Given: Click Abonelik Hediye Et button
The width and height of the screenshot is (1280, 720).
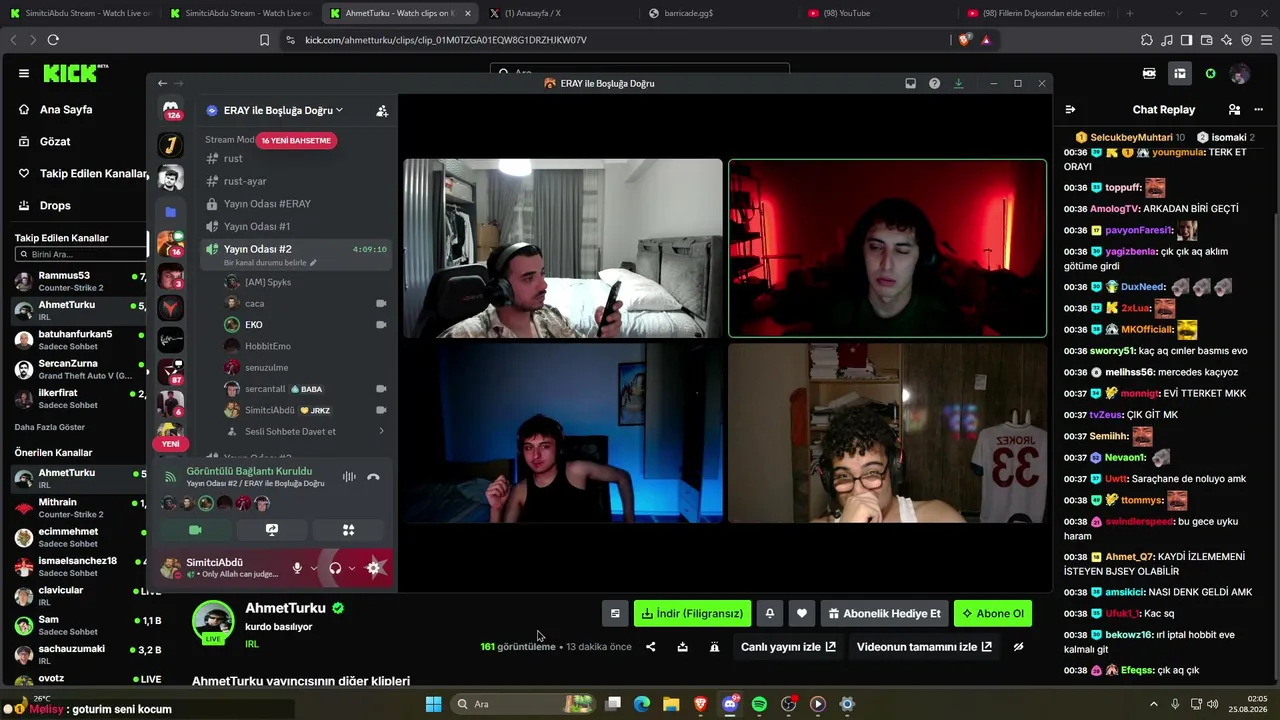Looking at the screenshot, I should click(x=885, y=614).
